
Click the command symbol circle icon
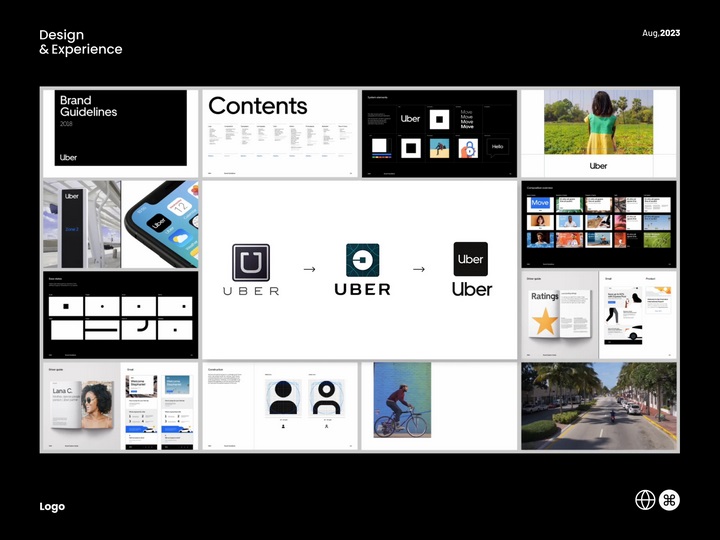pyautogui.click(x=670, y=500)
